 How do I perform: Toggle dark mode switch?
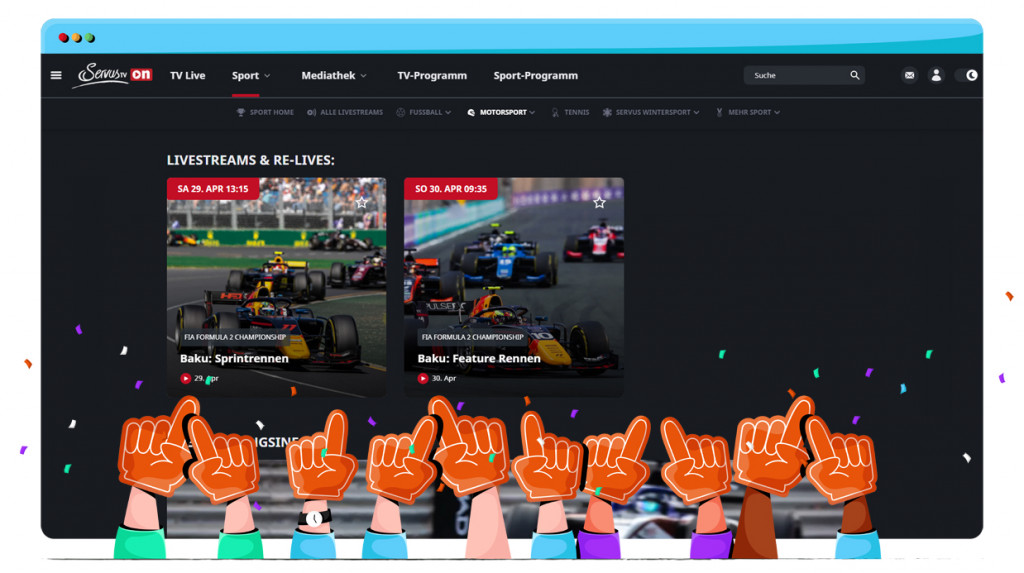pyautogui.click(x=967, y=75)
